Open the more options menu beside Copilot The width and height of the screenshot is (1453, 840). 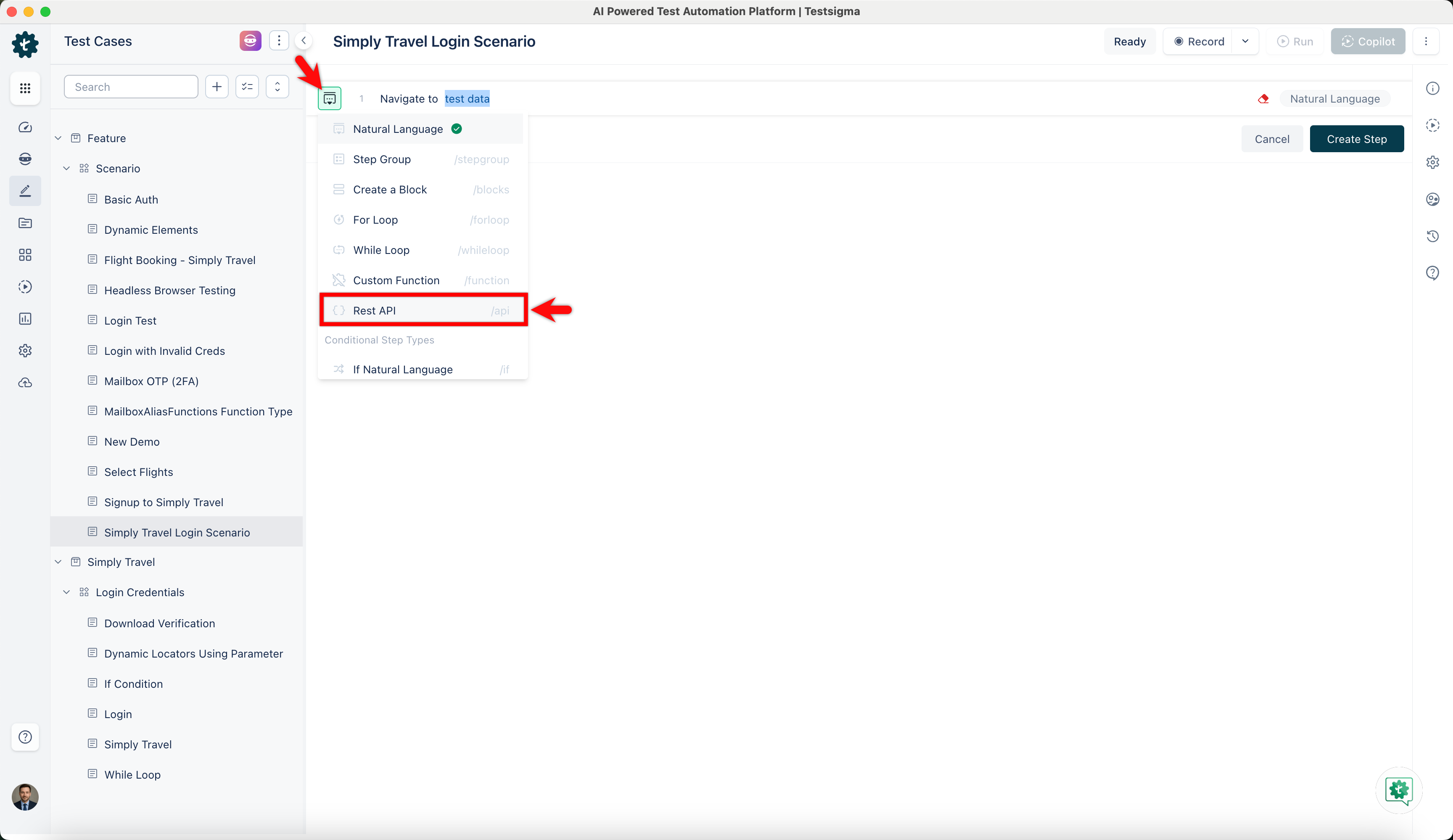click(x=1426, y=42)
